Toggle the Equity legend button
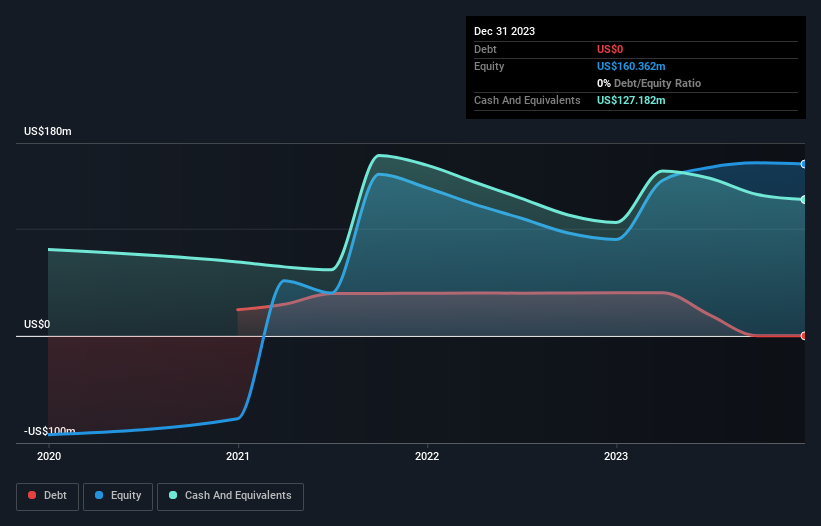821x526 pixels. pyautogui.click(x=118, y=497)
